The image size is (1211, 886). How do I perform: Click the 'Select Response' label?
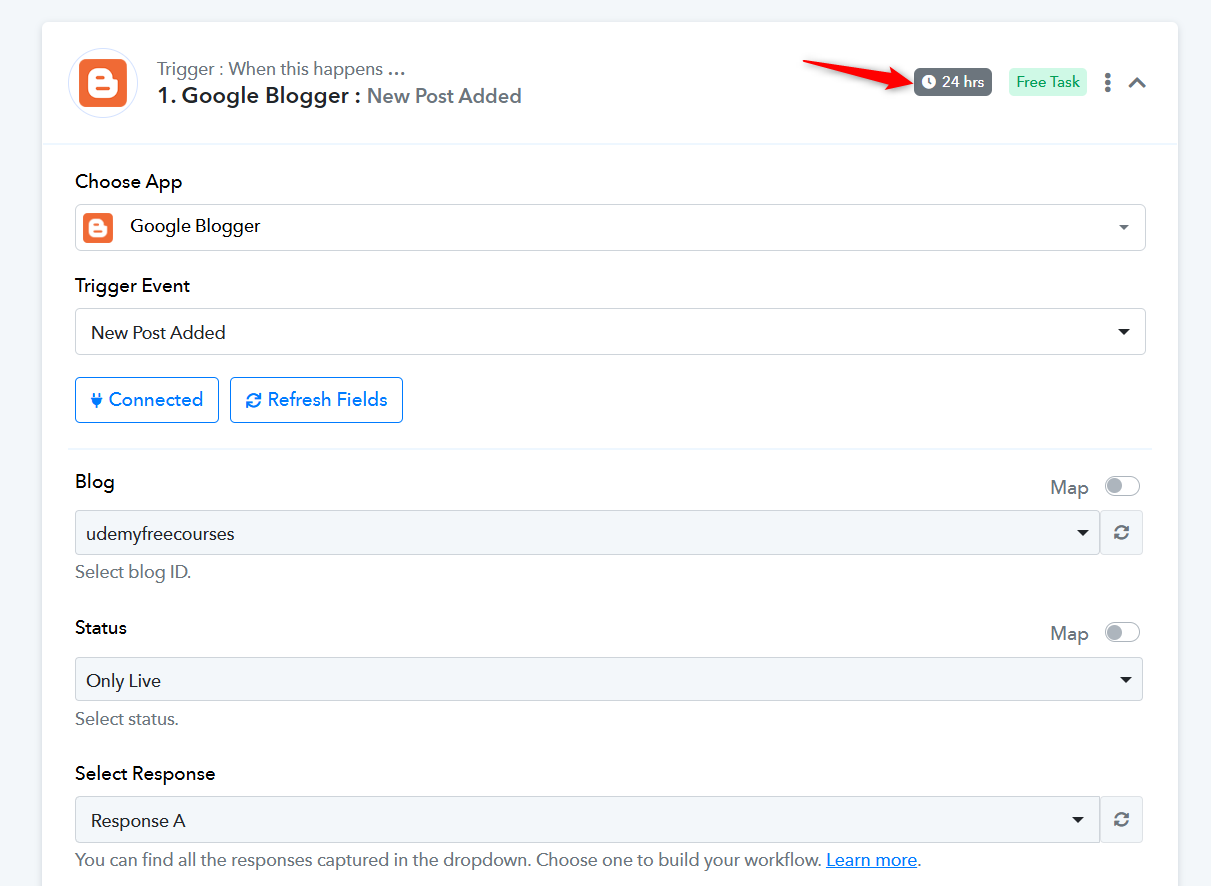click(145, 774)
